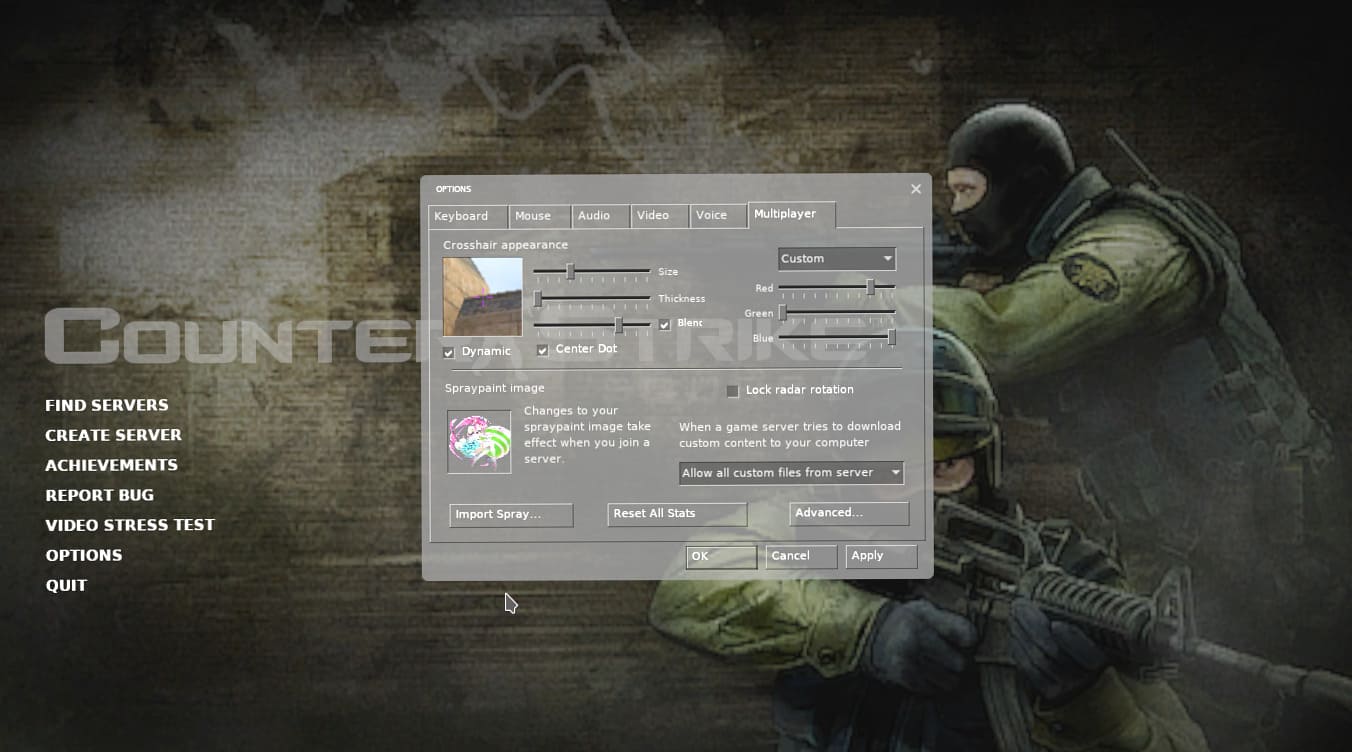Click the Import Spray button
This screenshot has height=752, width=1352.
[511, 515]
